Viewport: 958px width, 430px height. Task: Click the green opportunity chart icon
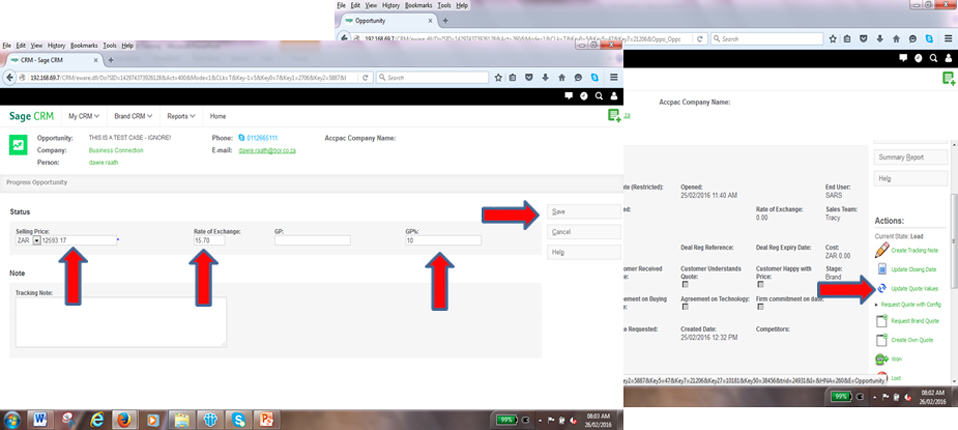coord(18,145)
